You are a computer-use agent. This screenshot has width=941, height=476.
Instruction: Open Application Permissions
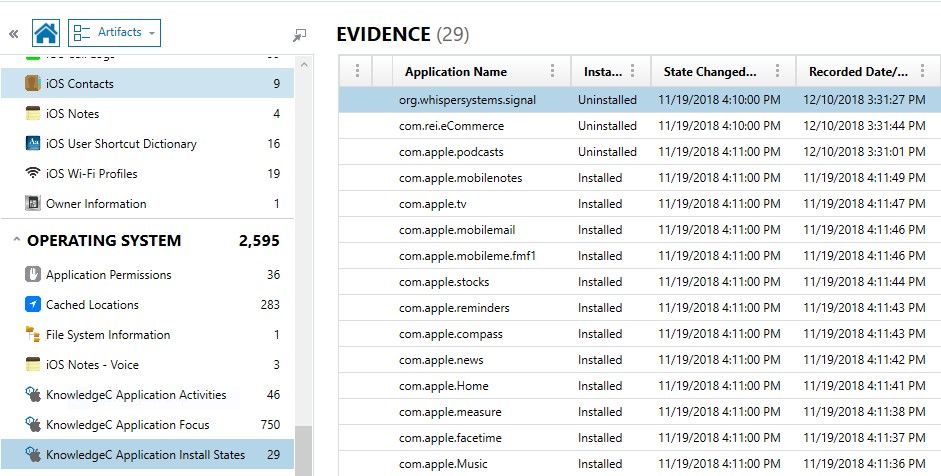tap(147, 275)
